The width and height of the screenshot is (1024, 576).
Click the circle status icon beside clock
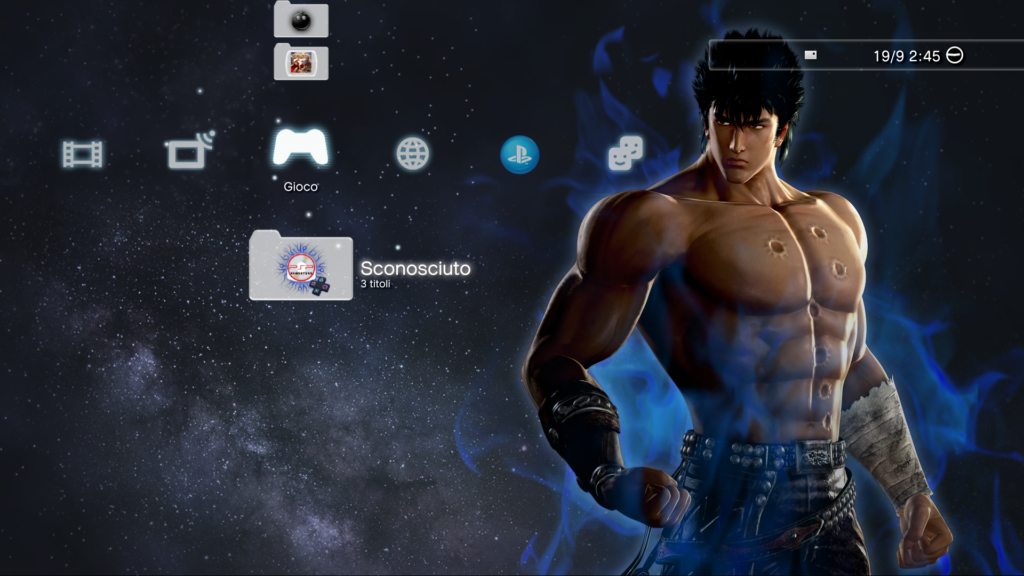tap(955, 56)
